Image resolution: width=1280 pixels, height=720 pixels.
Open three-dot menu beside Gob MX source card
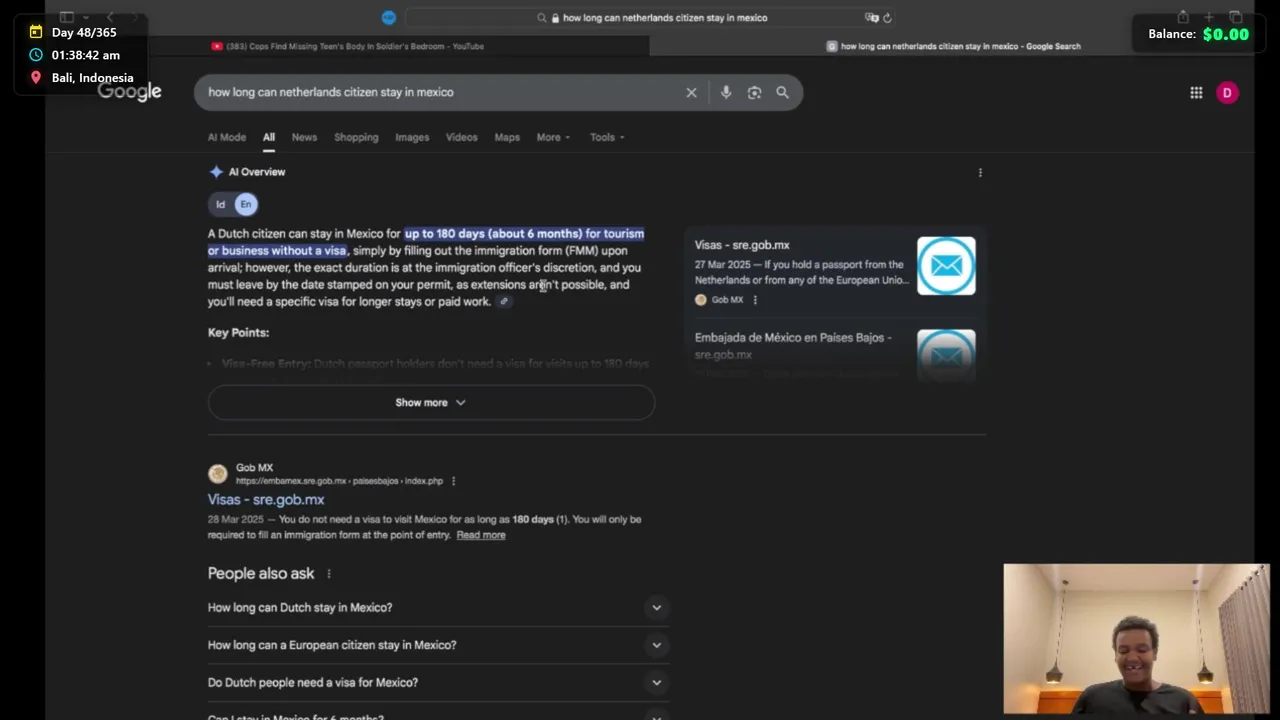pyautogui.click(x=755, y=300)
